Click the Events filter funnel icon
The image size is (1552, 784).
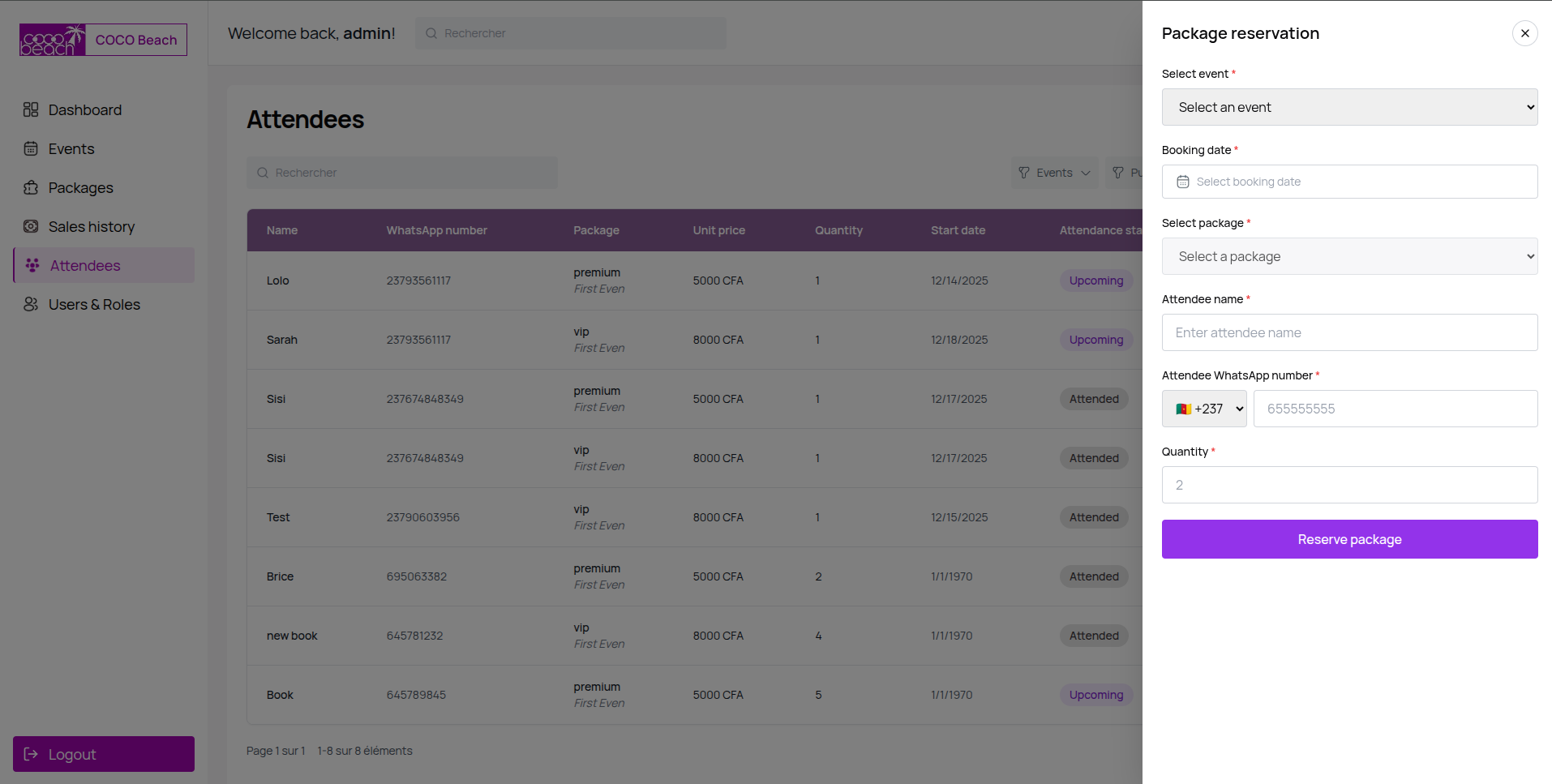[x=1024, y=173]
